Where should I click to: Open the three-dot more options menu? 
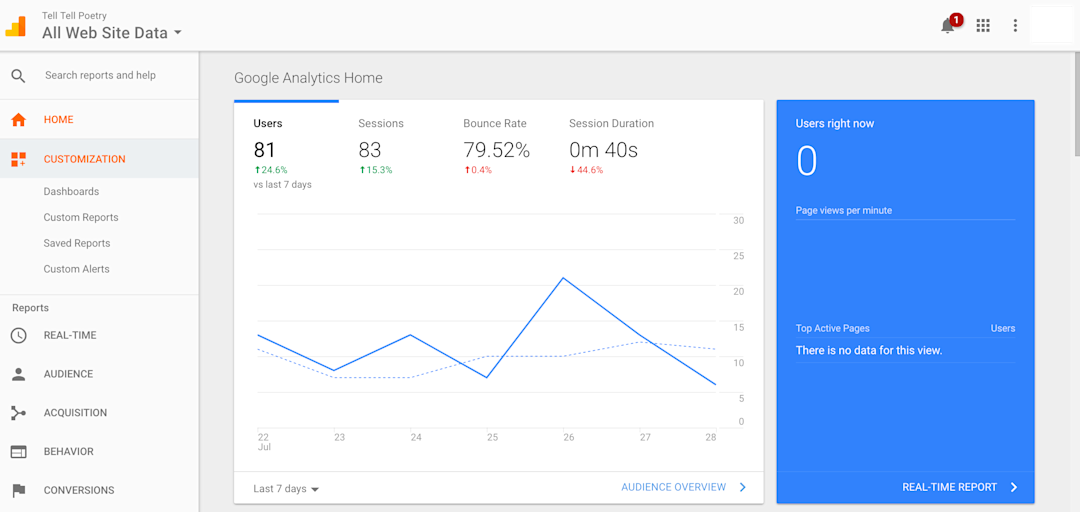(1015, 25)
